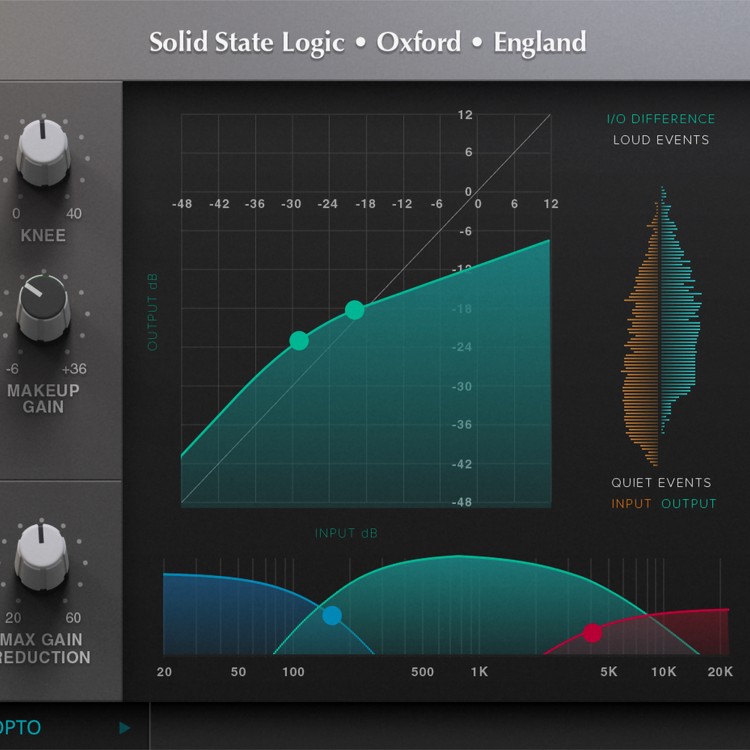Click the INPUT dB axis label
750x750 pixels.
(346, 533)
